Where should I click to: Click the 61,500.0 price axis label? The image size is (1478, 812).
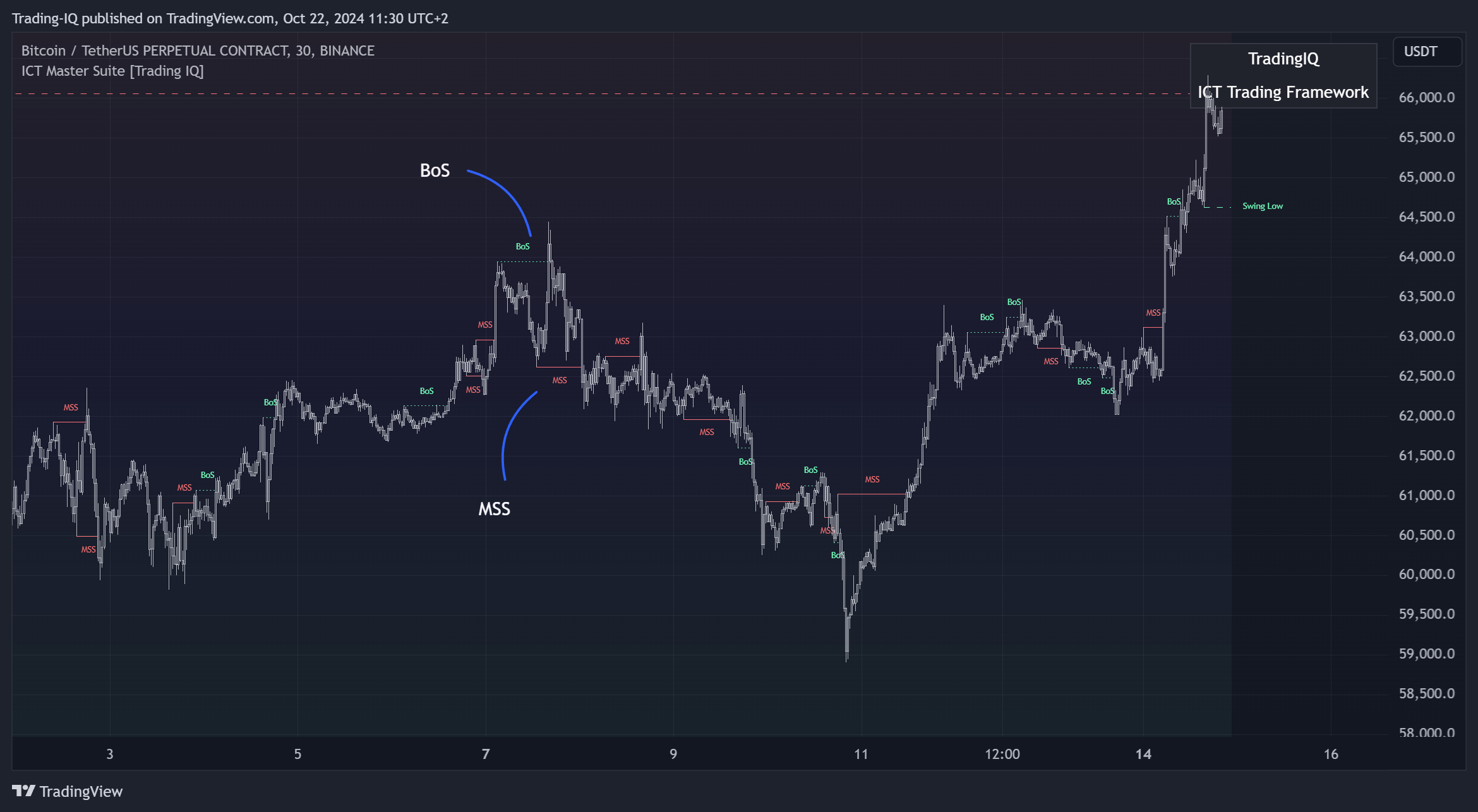(x=1427, y=455)
